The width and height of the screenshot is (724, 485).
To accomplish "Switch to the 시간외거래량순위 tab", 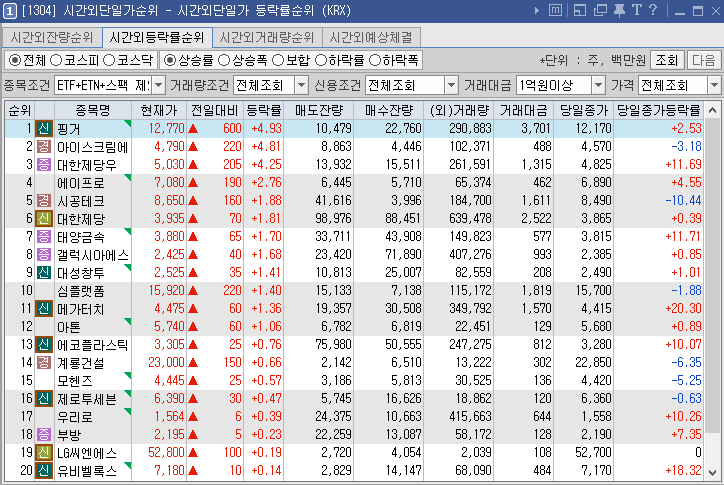I will [x=267, y=37].
